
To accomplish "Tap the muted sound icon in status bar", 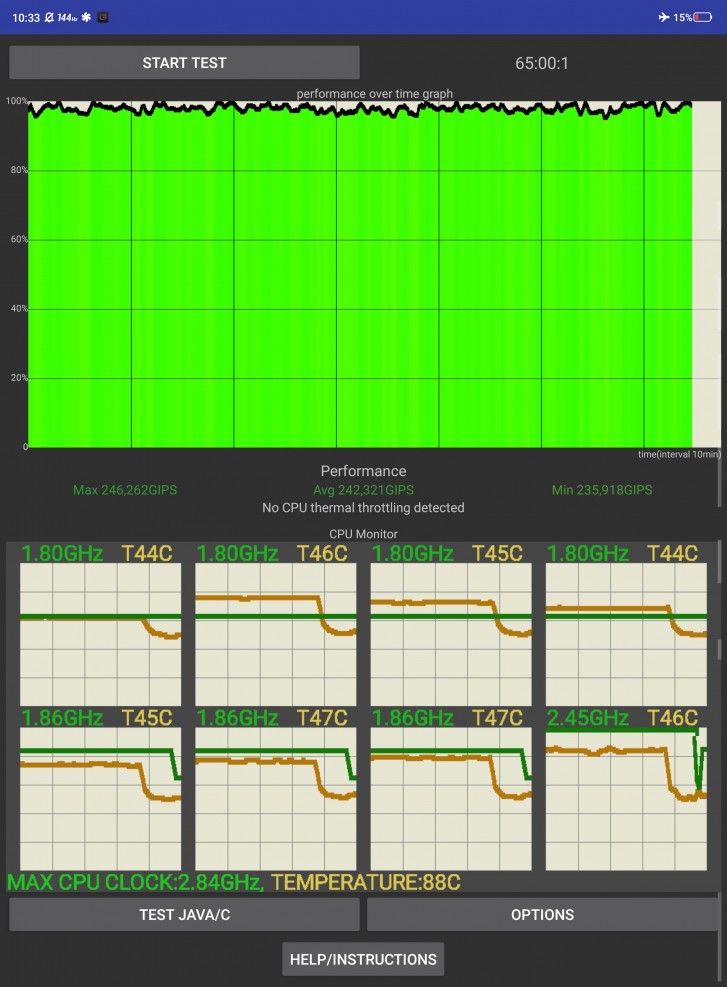I will pos(49,17).
